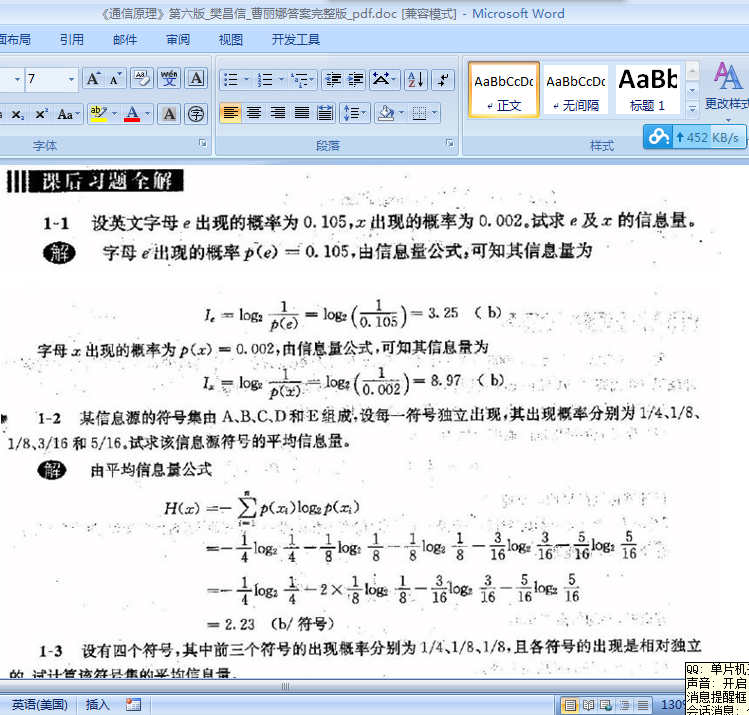Image resolution: width=749 pixels, height=715 pixels.
Task: Click the QQ message notification popup
Action: tap(717, 688)
